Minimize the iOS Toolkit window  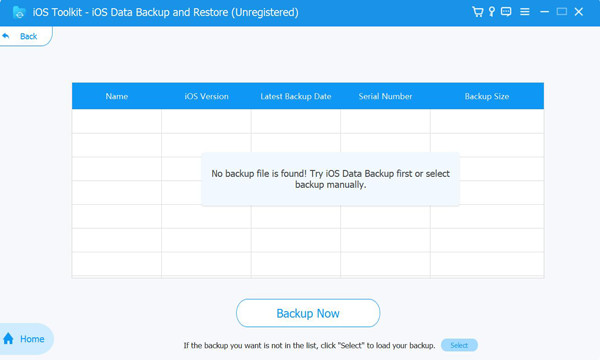click(545, 12)
